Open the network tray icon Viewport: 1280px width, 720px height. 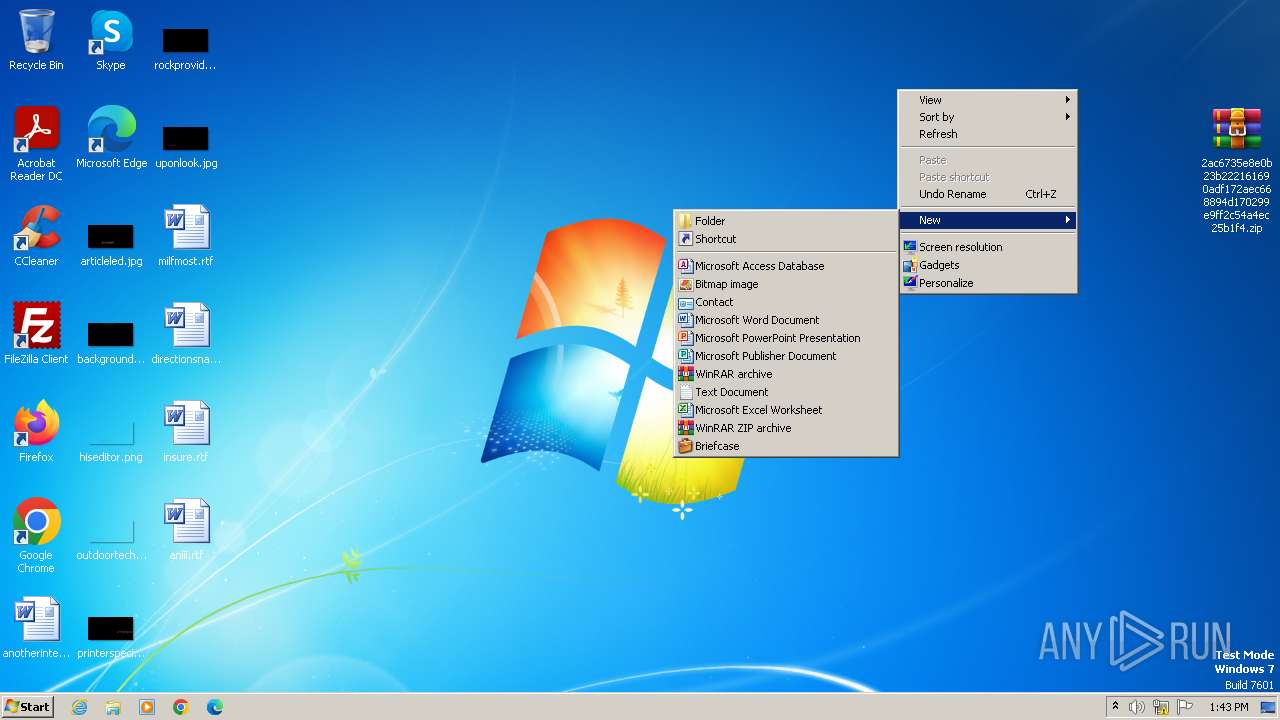(x=1161, y=707)
